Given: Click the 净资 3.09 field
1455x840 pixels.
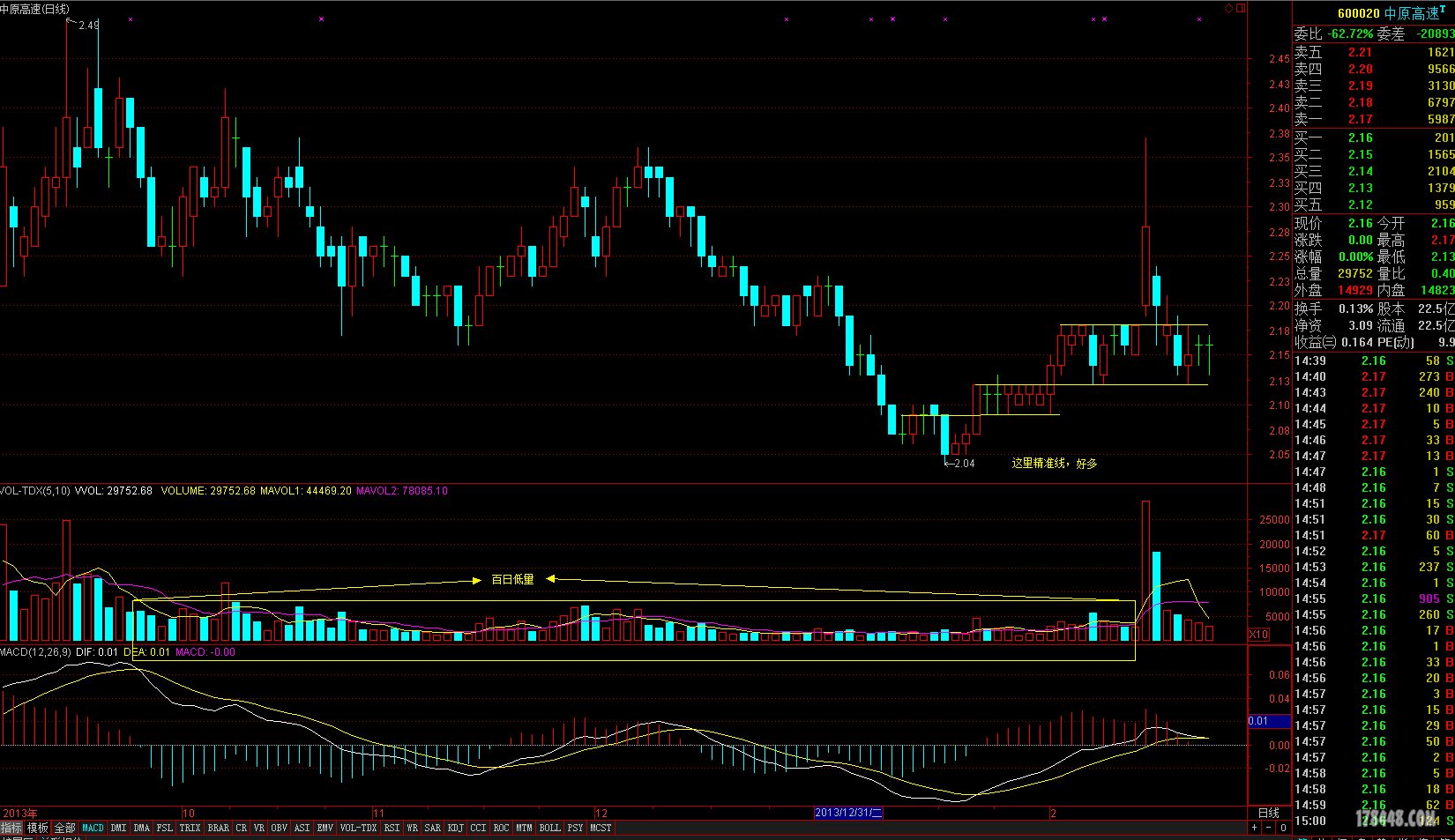Looking at the screenshot, I should [x=1333, y=325].
